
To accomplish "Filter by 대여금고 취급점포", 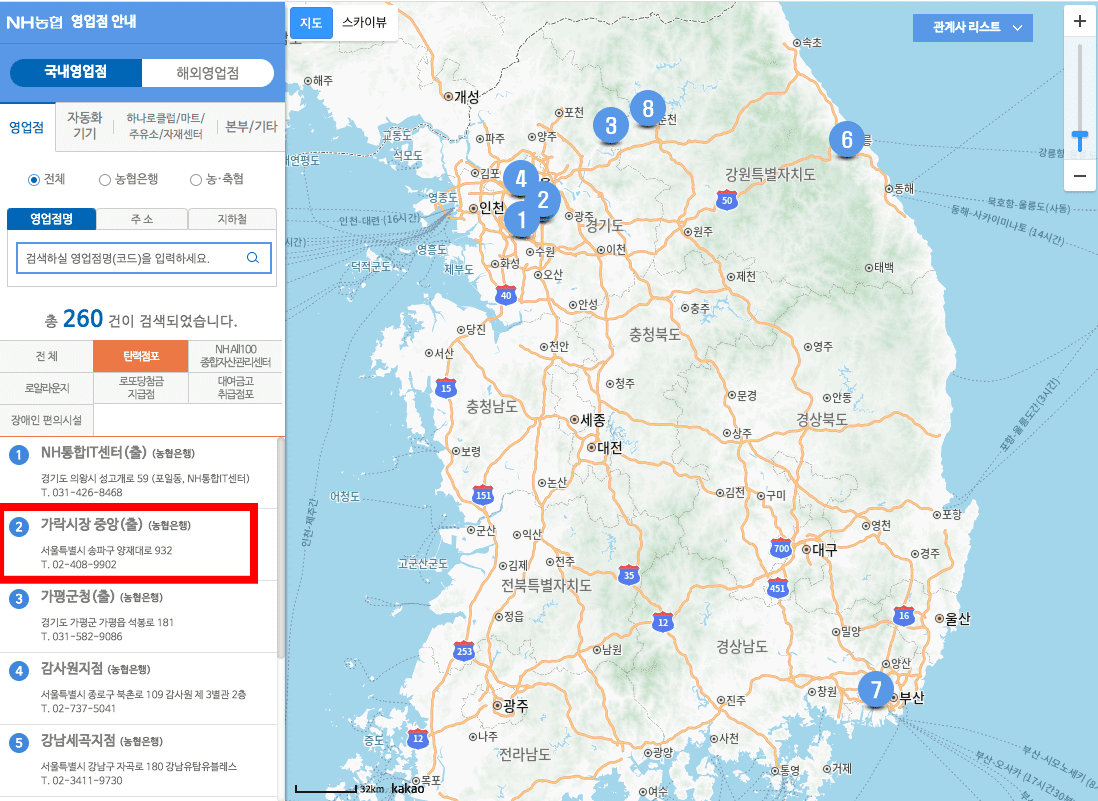I will pos(235,388).
